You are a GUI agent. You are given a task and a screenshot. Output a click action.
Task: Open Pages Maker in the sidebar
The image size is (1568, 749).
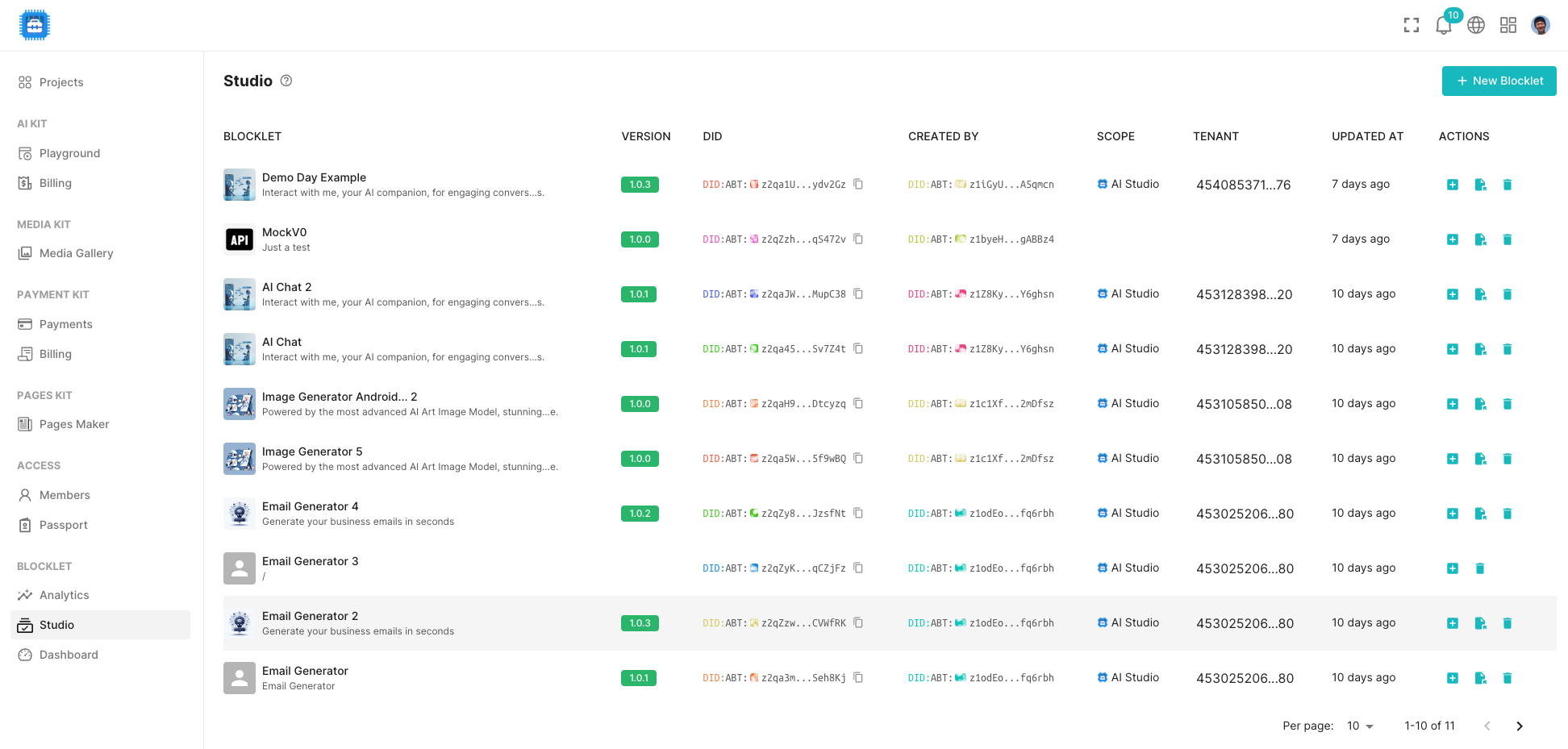(74, 424)
